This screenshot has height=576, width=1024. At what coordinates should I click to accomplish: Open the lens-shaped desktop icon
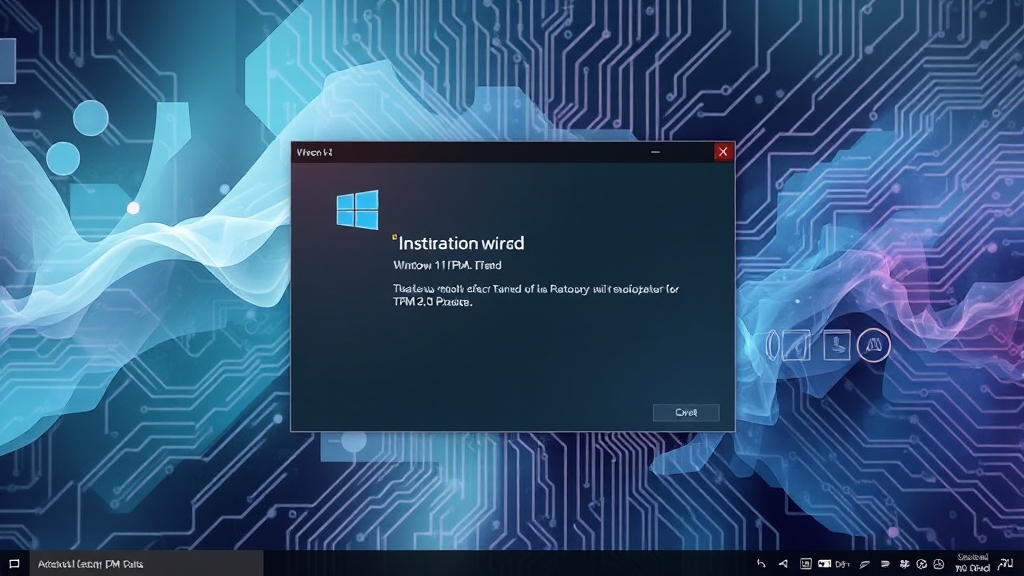coord(771,345)
